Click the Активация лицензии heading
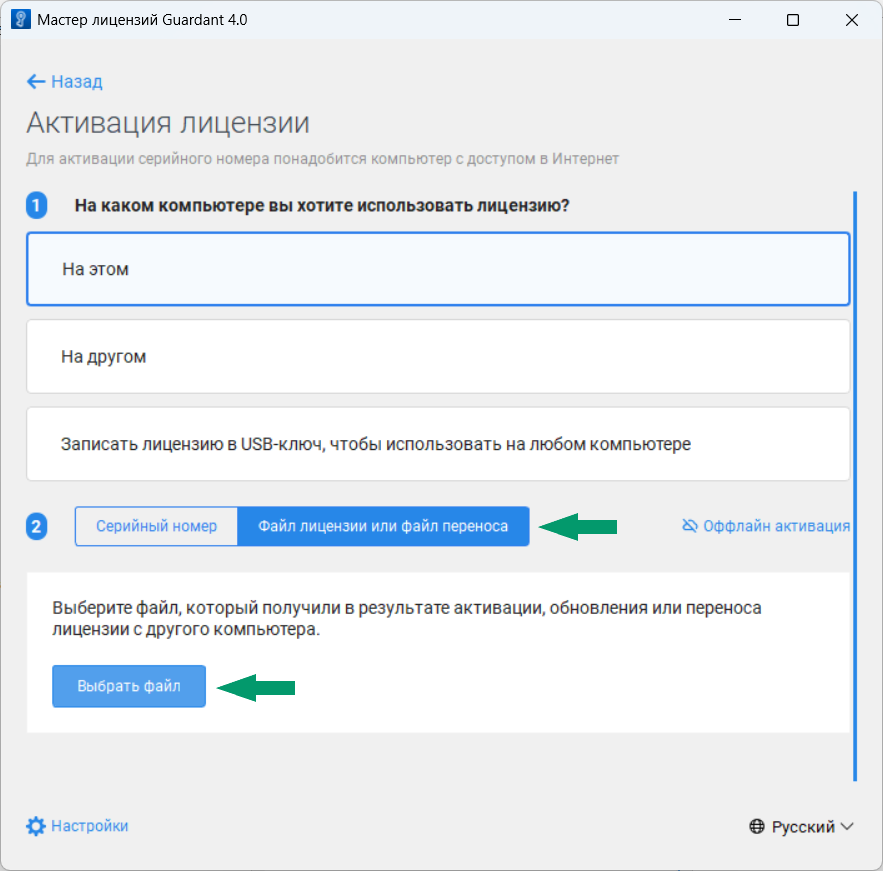This screenshot has height=871, width=883. 168,123
